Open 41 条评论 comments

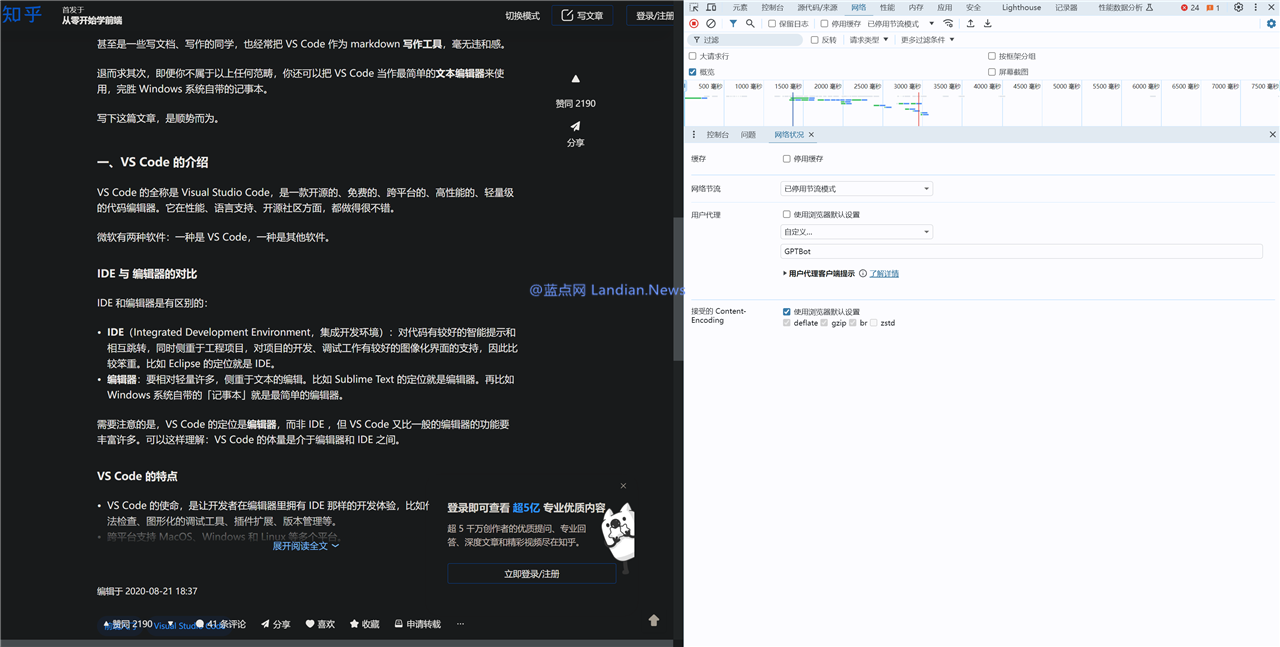[x=221, y=624]
